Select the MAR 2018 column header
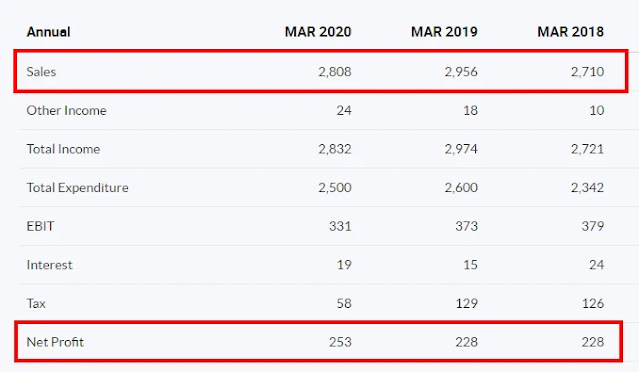 pos(571,32)
